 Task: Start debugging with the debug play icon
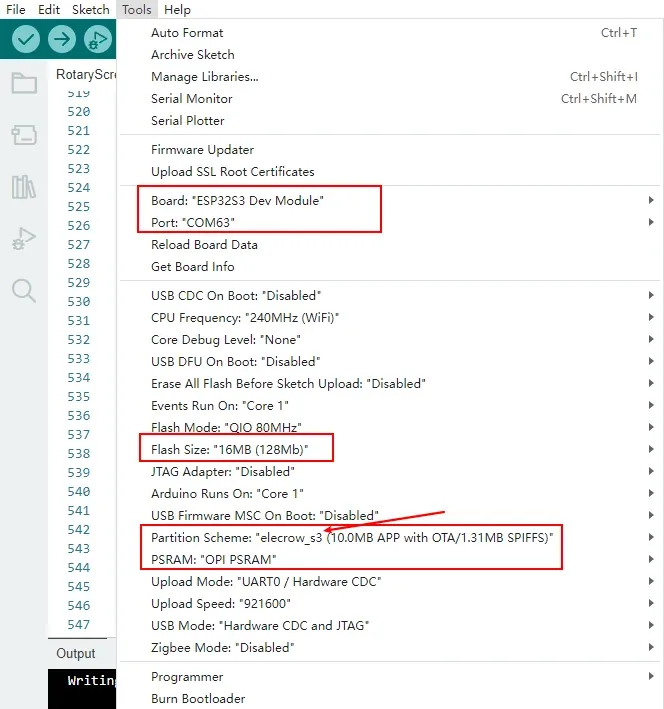pos(98,39)
